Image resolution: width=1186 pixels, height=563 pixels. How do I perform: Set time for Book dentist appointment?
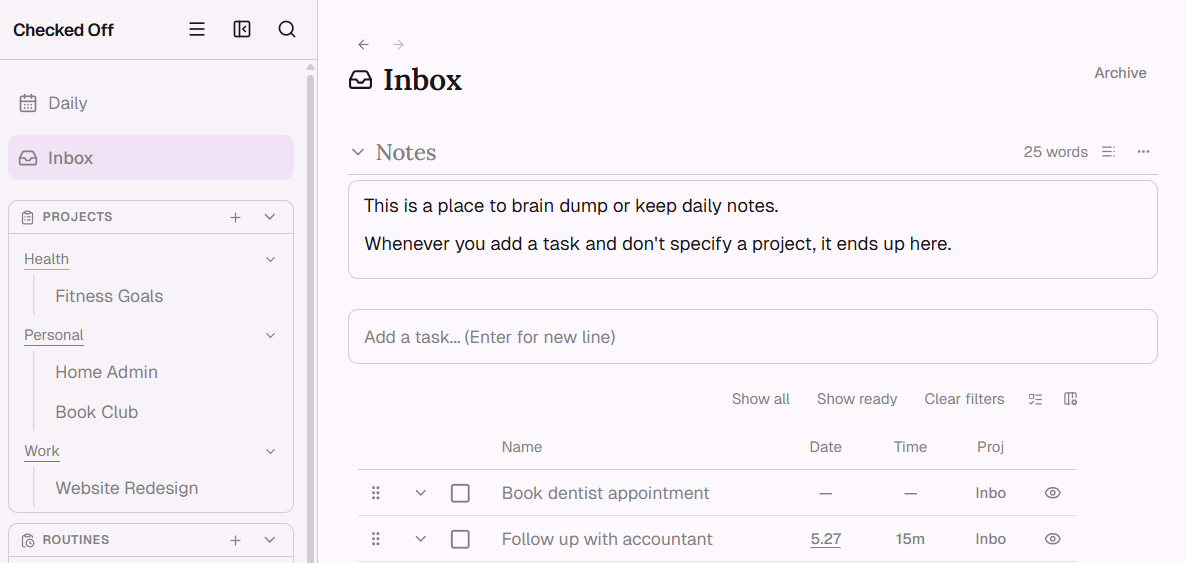pos(910,493)
